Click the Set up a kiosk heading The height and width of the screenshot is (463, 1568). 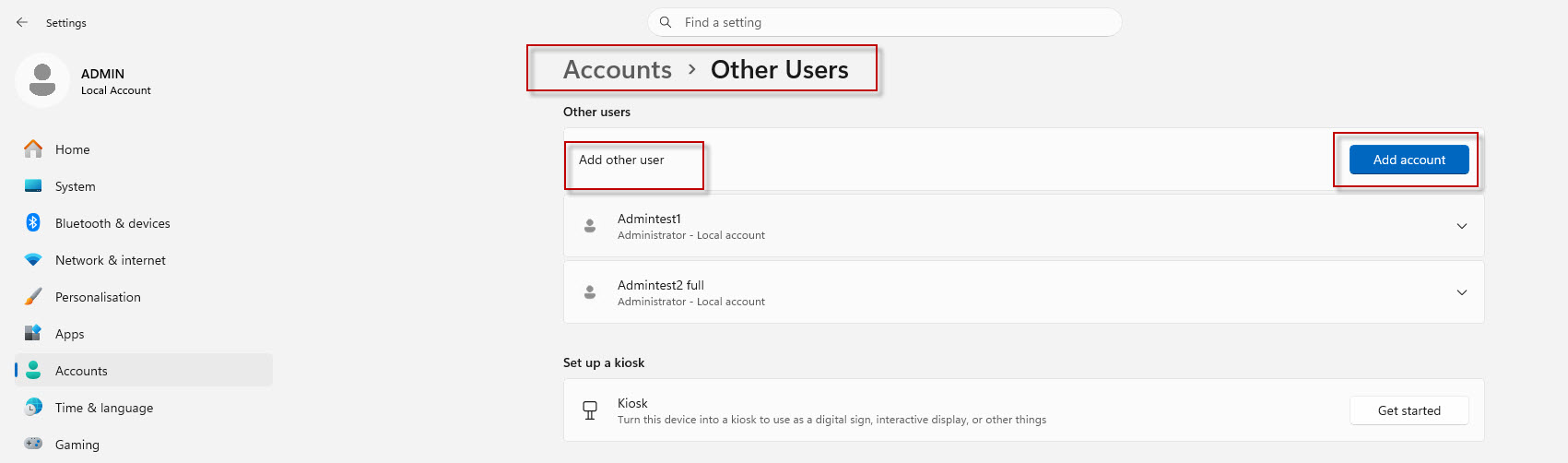(604, 362)
